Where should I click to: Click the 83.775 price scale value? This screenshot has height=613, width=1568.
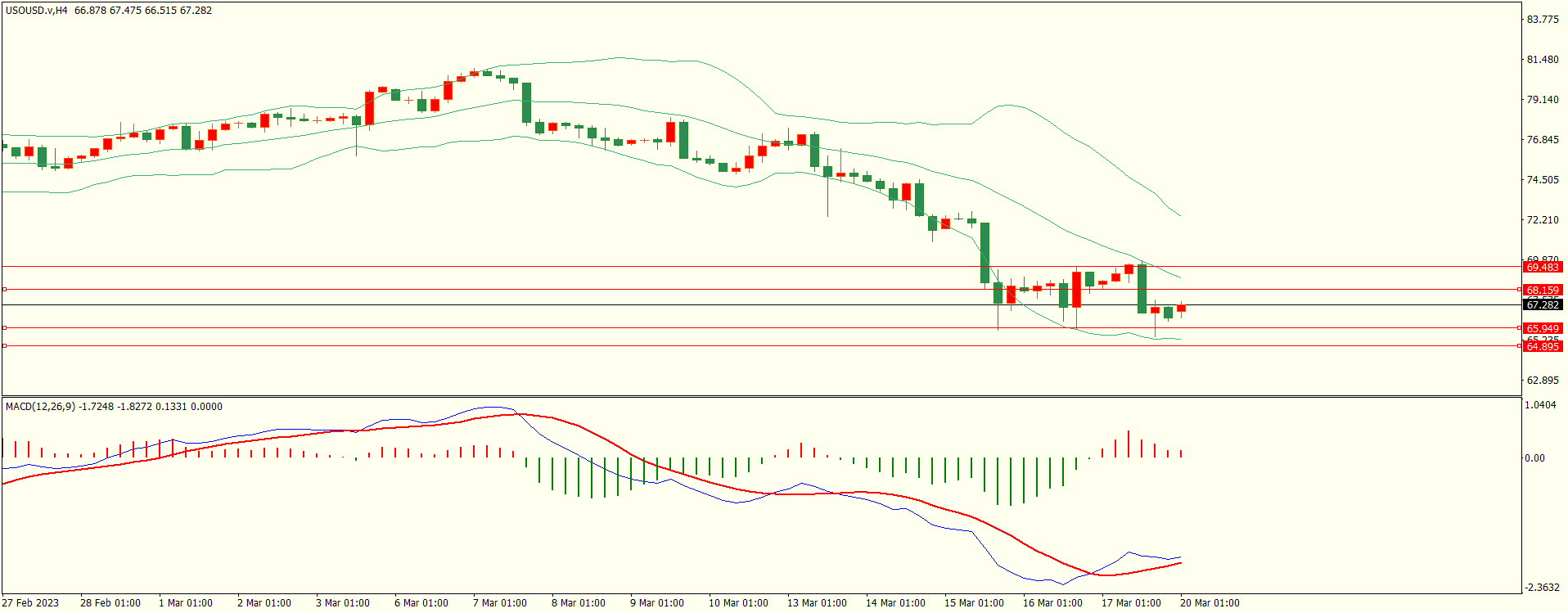click(1543, 19)
